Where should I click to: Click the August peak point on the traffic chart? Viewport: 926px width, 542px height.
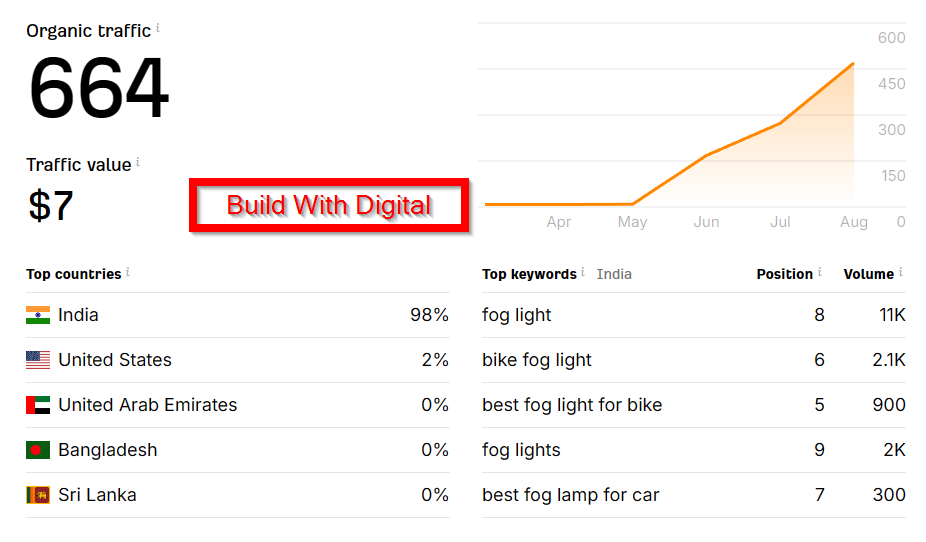tap(853, 64)
